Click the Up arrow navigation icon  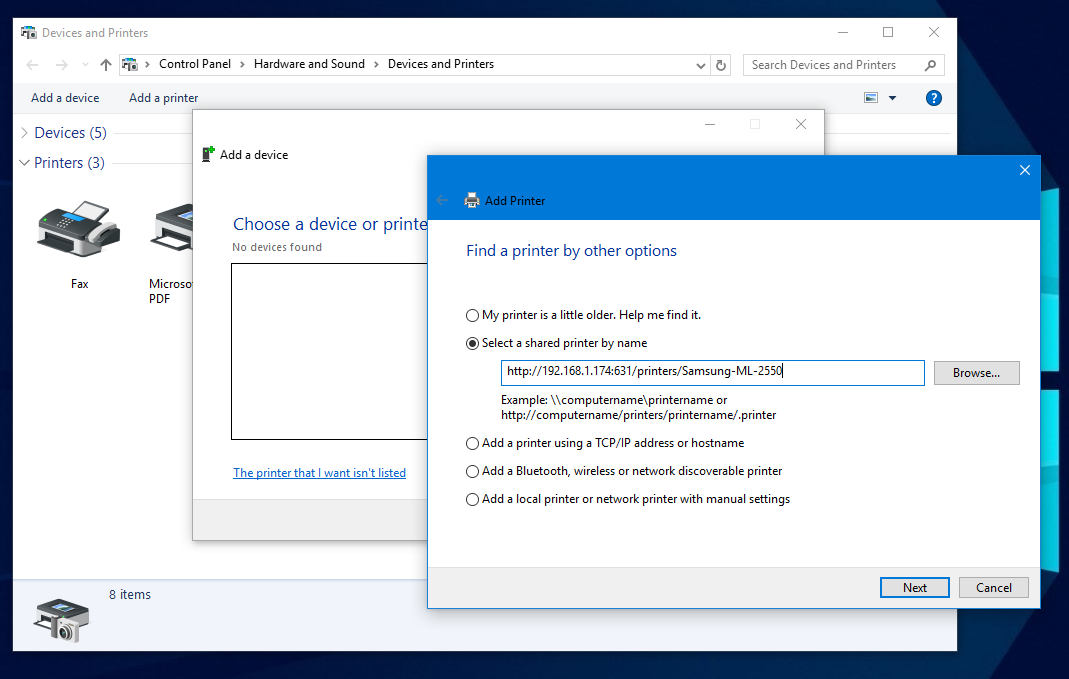(x=106, y=65)
